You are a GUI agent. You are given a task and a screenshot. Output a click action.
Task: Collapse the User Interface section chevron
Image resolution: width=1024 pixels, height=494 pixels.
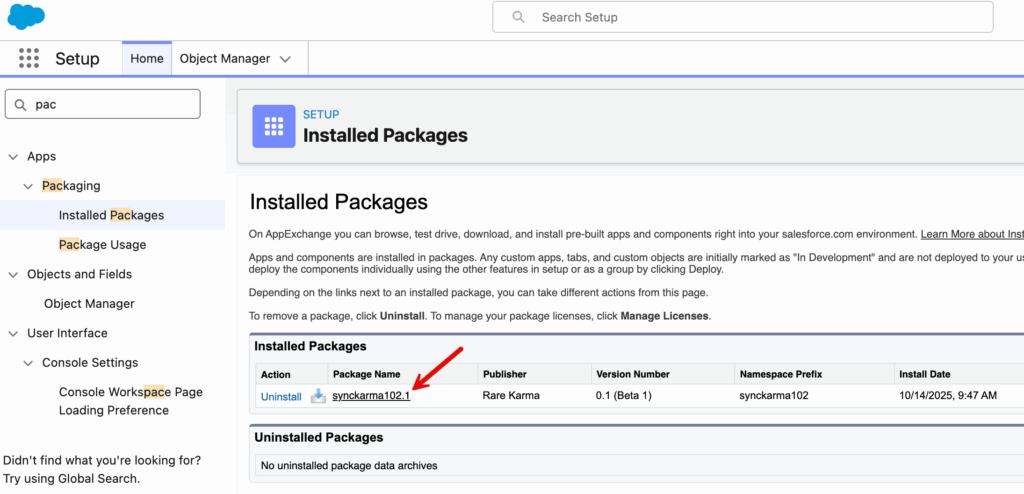point(13,333)
